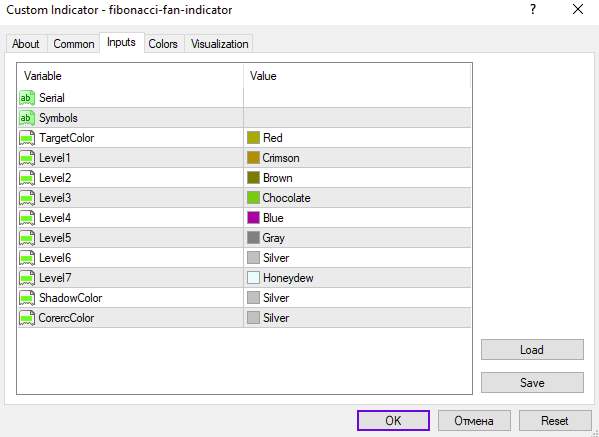Click the color icon beside Level3

pyautogui.click(x=27, y=198)
